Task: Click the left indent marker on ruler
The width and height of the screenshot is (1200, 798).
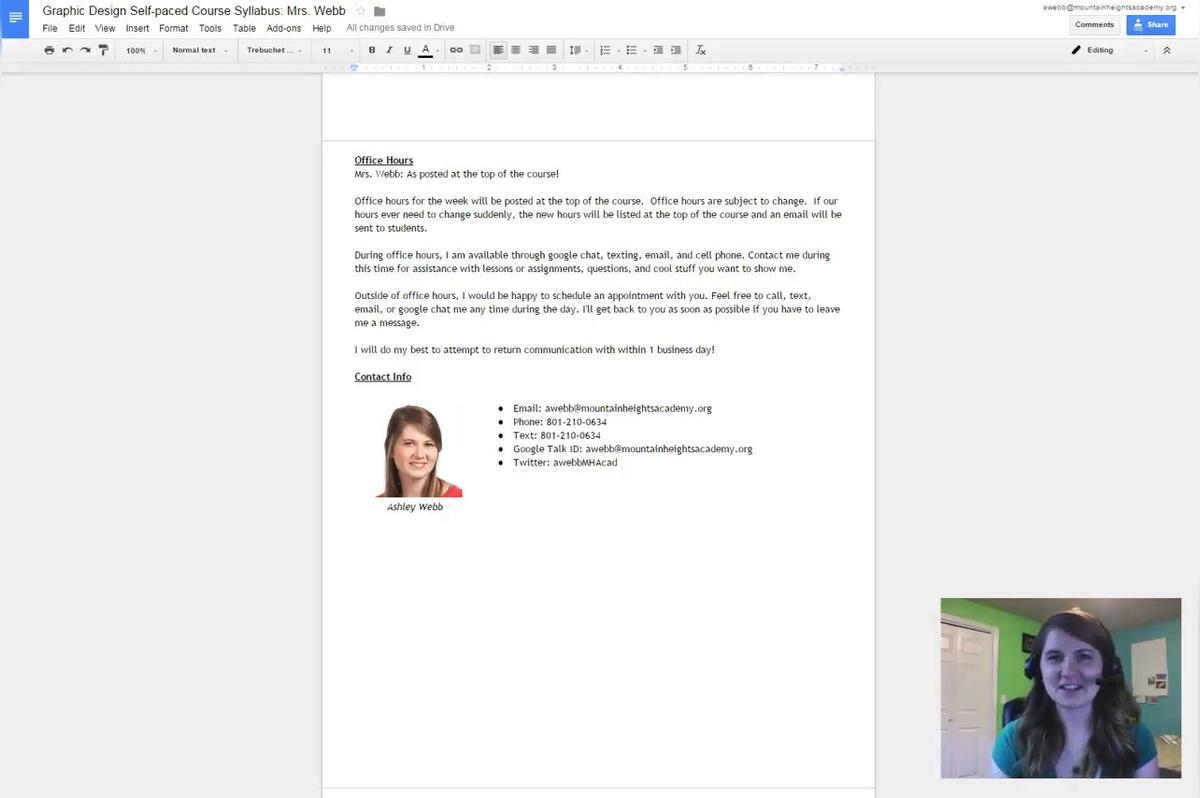Action: point(354,68)
